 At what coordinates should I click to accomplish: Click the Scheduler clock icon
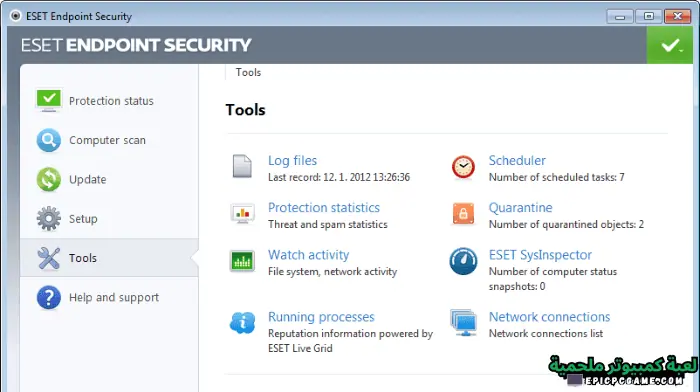tap(463, 167)
